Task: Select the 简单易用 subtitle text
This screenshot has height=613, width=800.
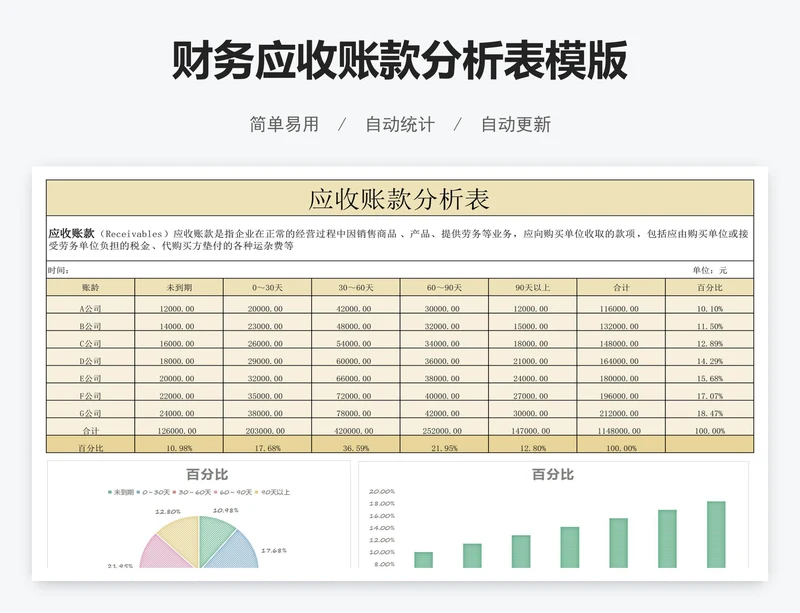Action: [284, 125]
